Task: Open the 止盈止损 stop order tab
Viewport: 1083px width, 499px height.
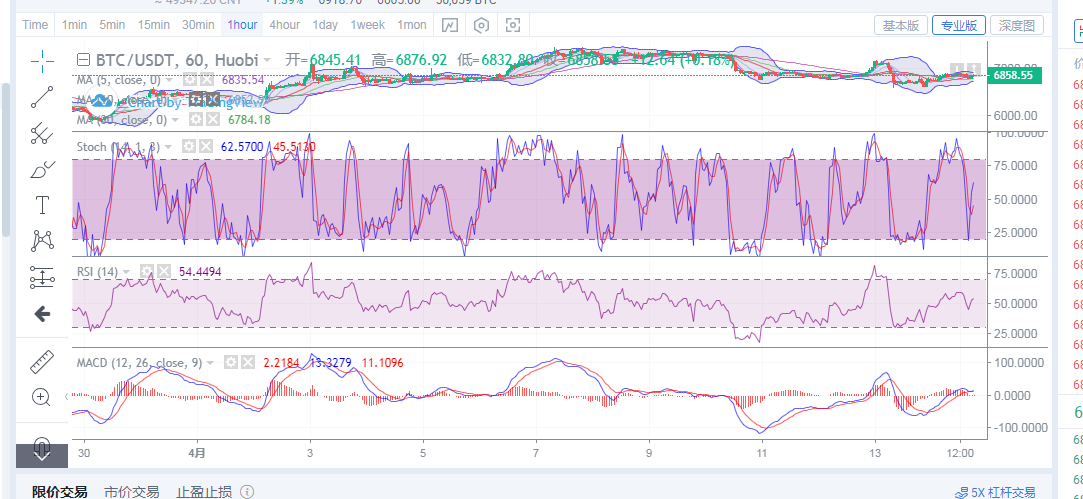Action: click(x=204, y=492)
